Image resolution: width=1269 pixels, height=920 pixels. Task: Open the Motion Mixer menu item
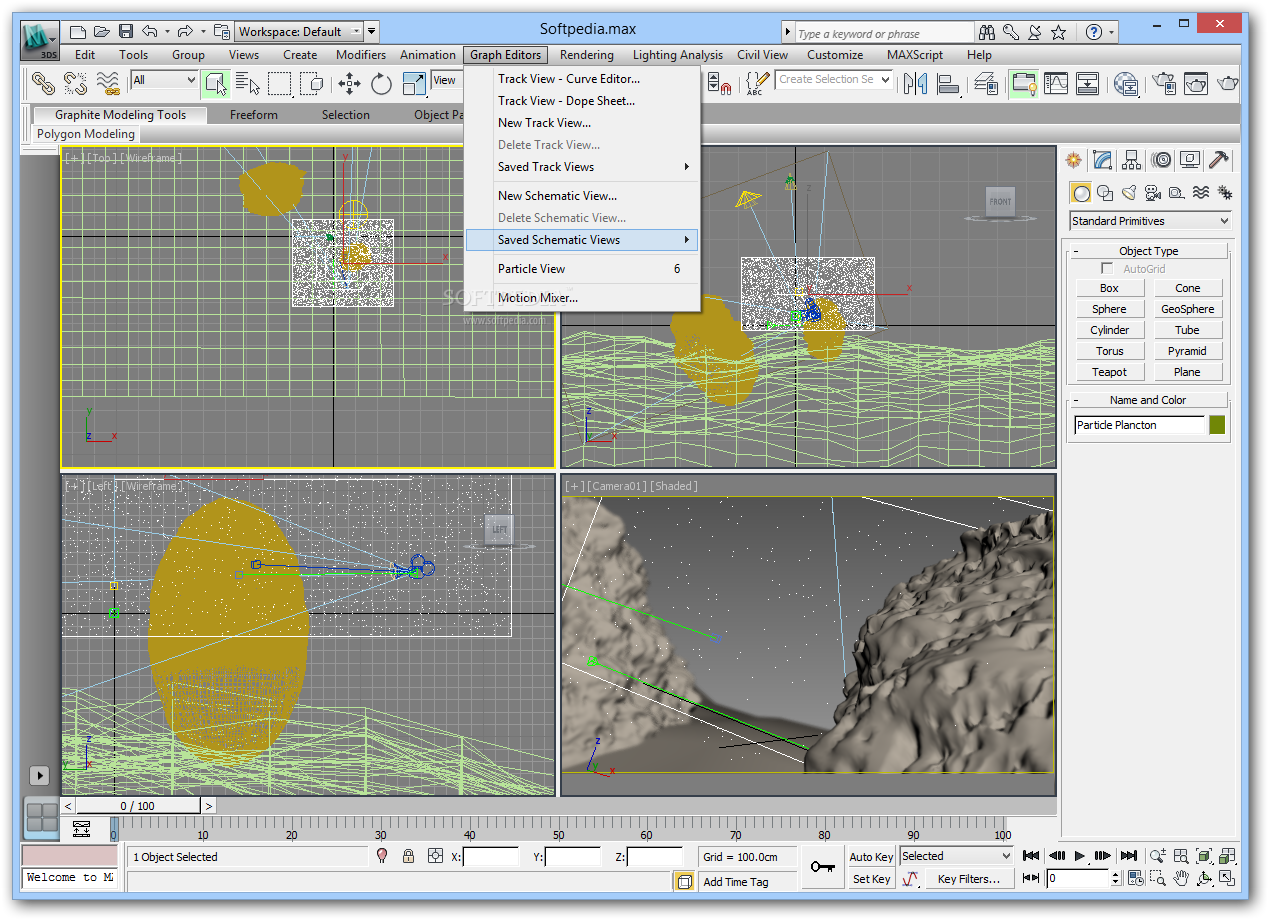coord(581,298)
